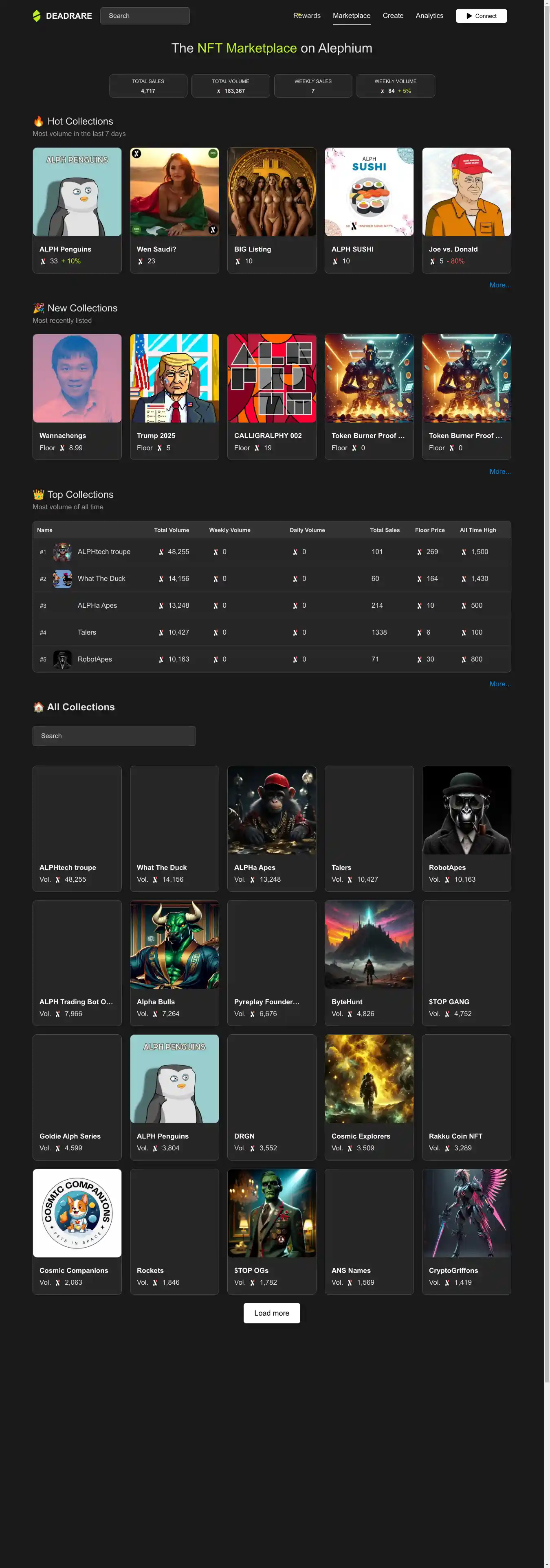This screenshot has height=1568, width=550.
Task: Go to the Create page
Action: pos(393,16)
